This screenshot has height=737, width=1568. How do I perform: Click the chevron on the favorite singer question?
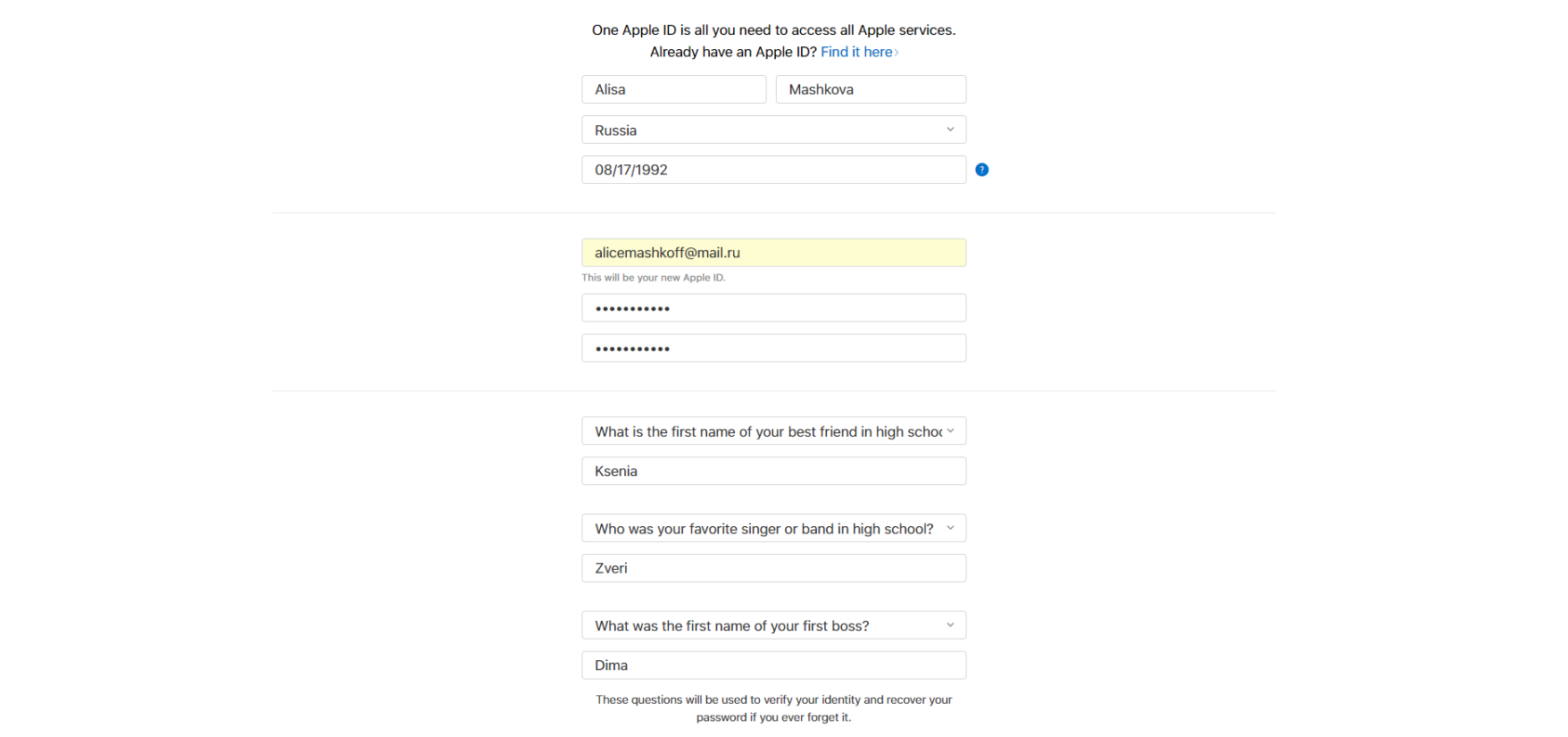click(x=950, y=528)
